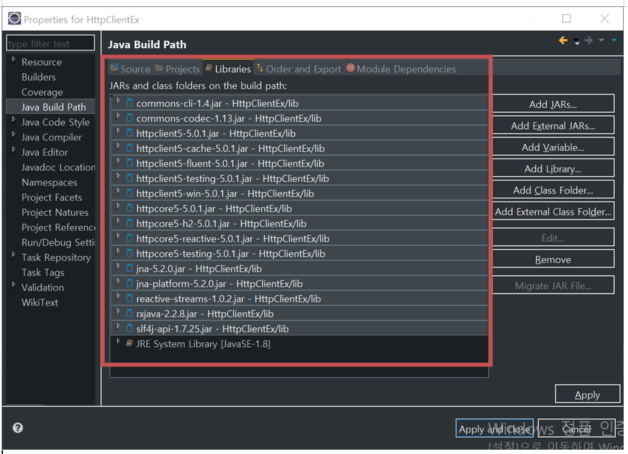
Task: Expand the httpclient5-5.0.1.jar entry
Action: [x=118, y=131]
